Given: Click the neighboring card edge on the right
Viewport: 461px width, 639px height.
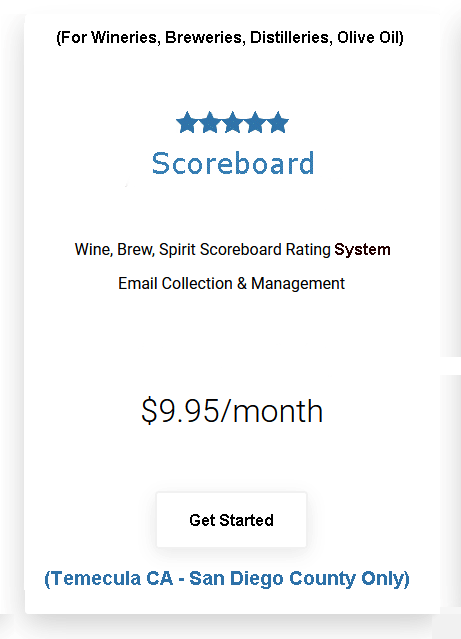Looking at the screenshot, I should click(451, 183).
